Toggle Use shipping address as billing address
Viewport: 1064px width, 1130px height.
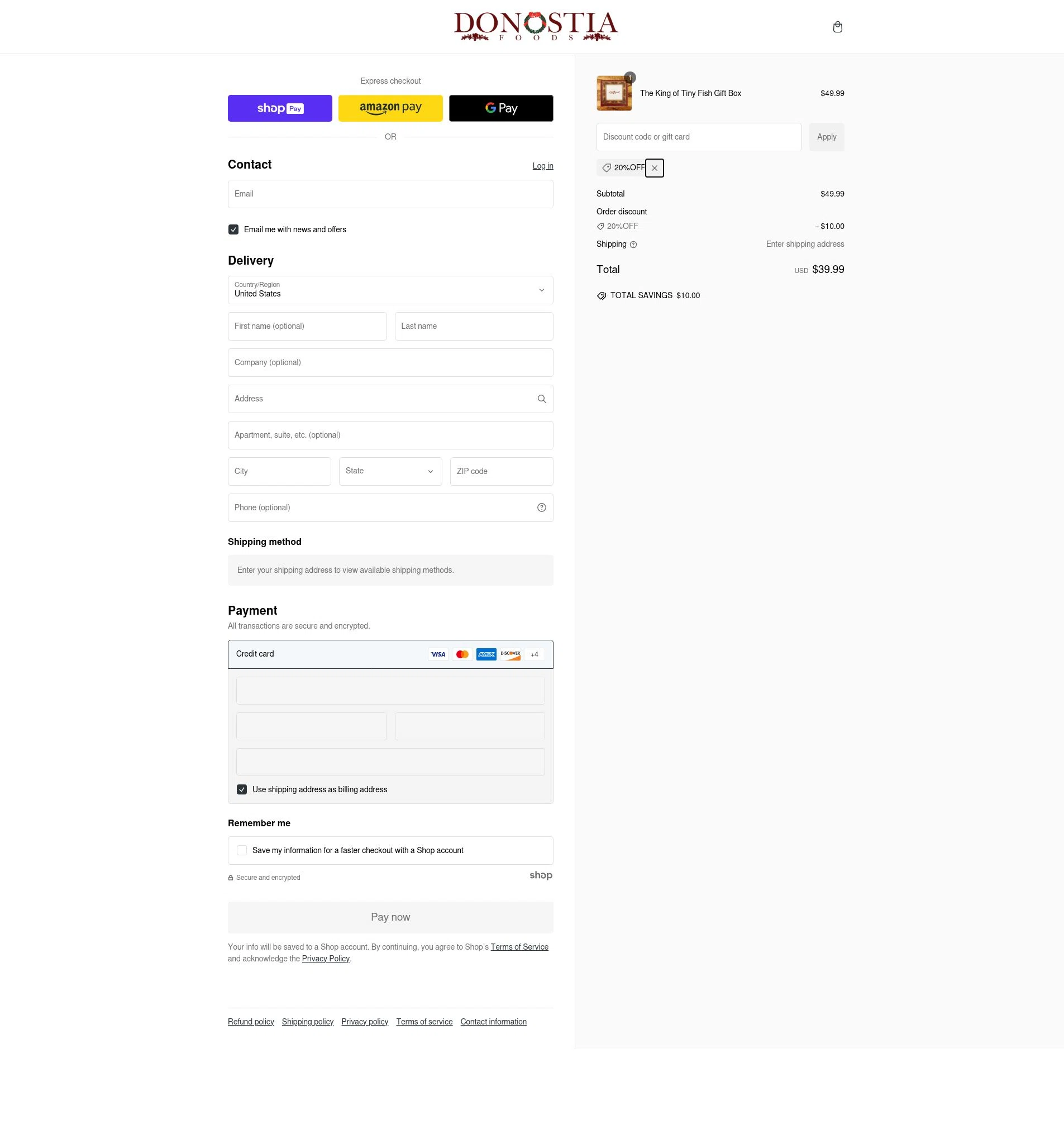tap(242, 789)
